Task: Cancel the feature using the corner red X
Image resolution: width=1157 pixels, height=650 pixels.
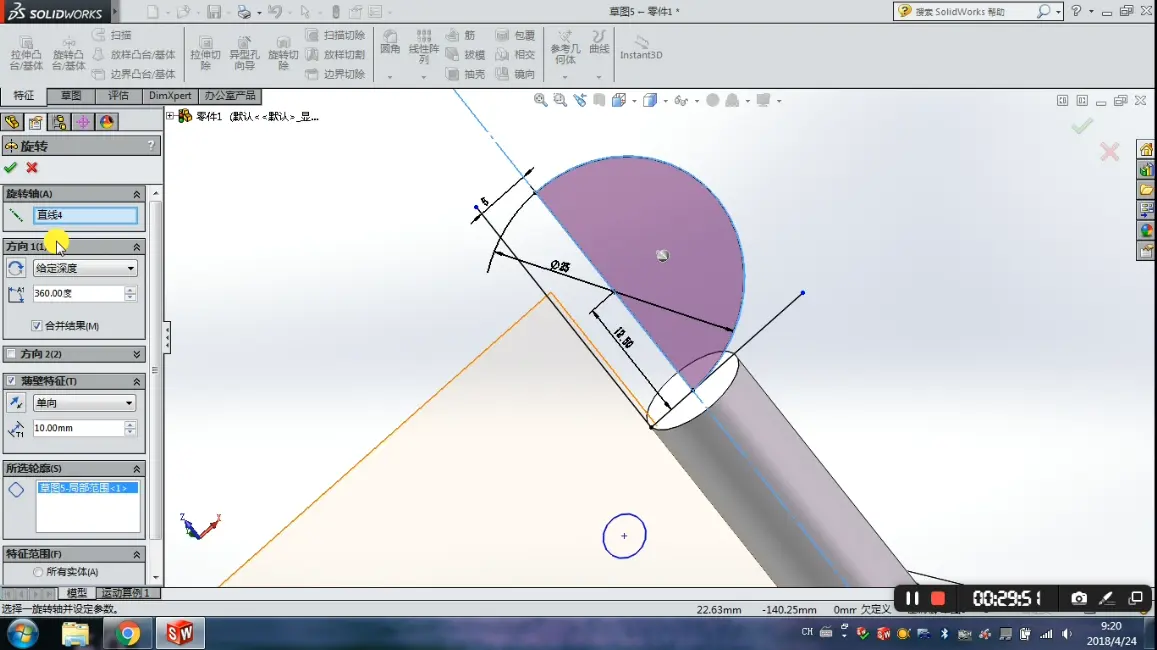Action: (1109, 152)
